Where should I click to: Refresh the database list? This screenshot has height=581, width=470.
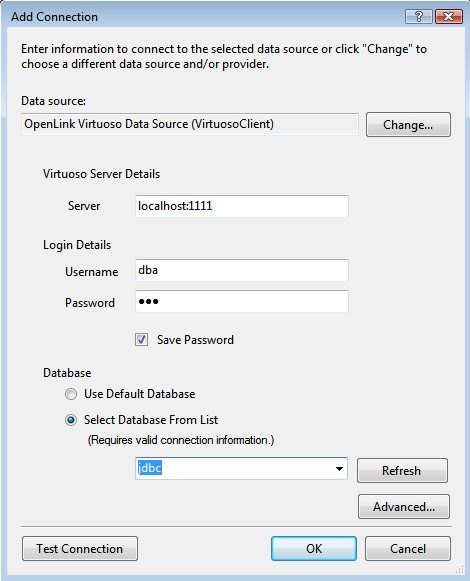(x=402, y=471)
